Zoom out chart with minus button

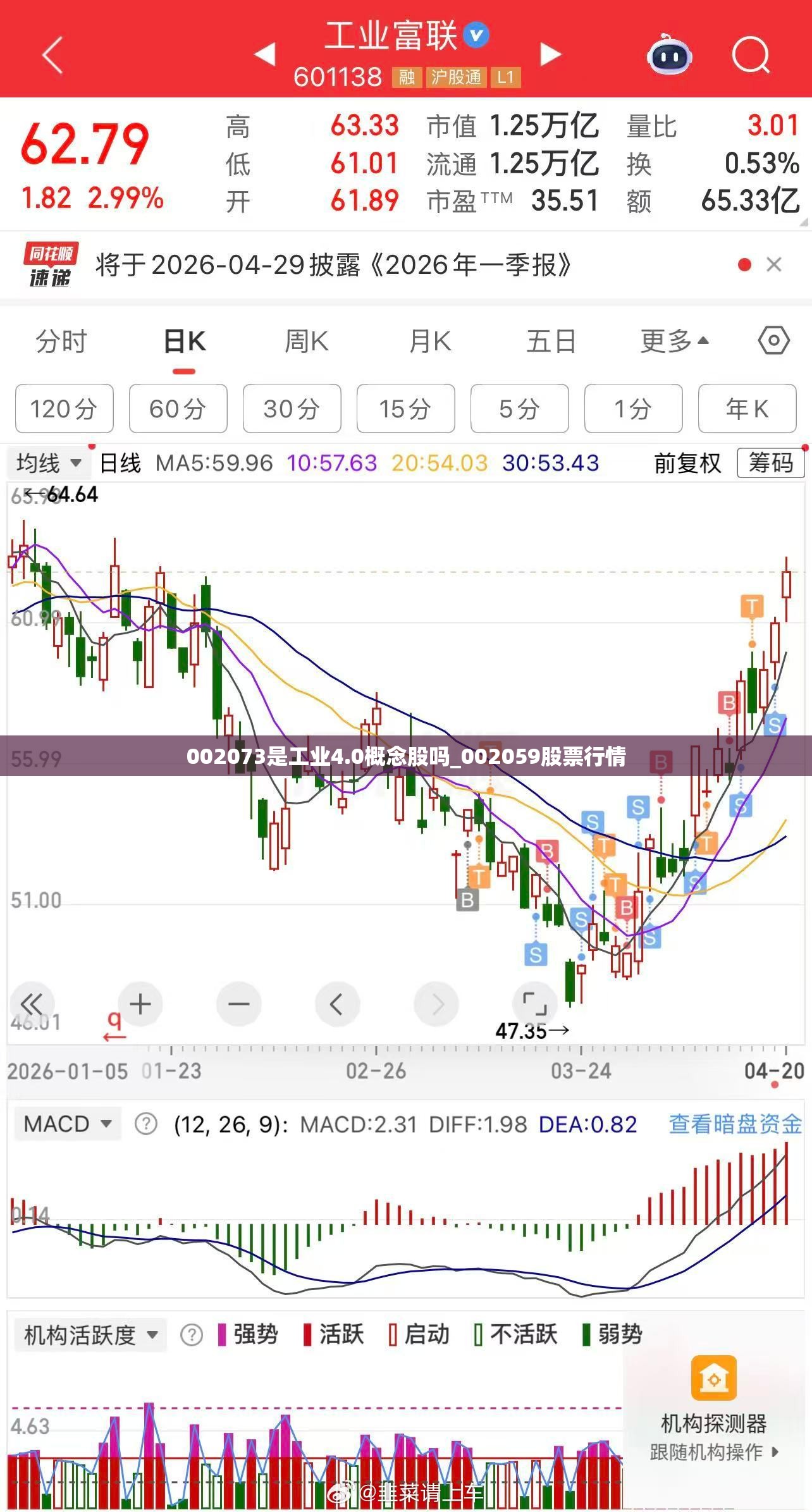[x=238, y=1004]
